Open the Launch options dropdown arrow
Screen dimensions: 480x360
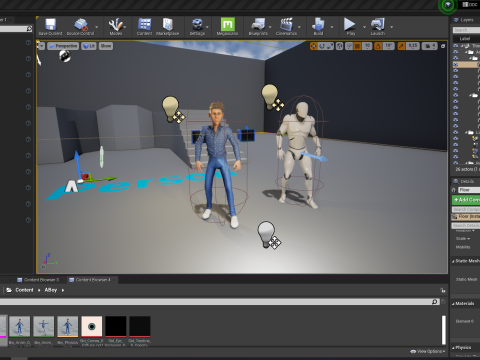coord(392,27)
